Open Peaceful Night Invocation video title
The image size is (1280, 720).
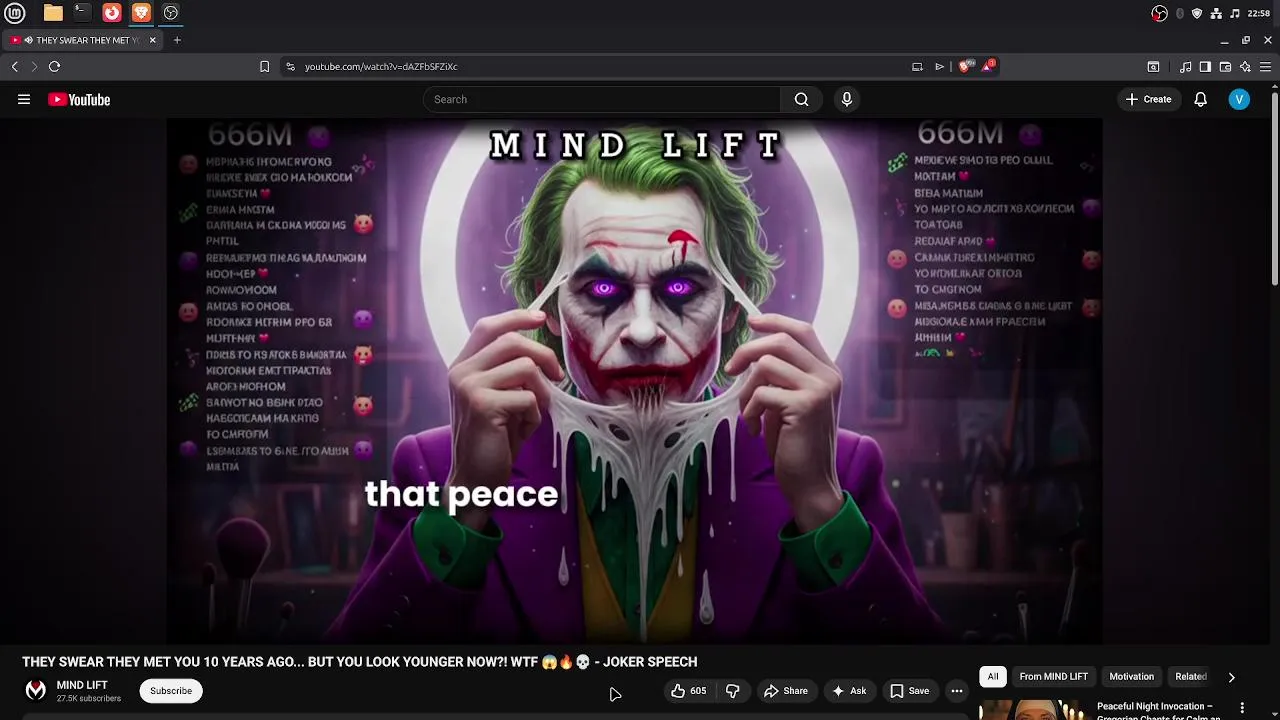[x=1158, y=711]
